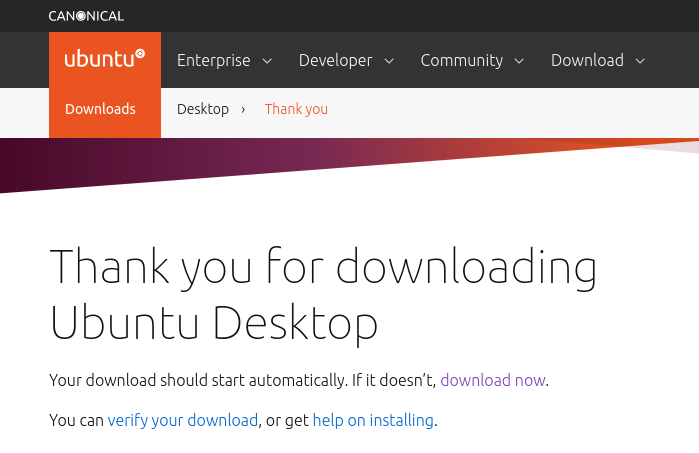Open the Community dropdown menu
This screenshot has width=699, height=453.
pyautogui.click(x=472, y=60)
